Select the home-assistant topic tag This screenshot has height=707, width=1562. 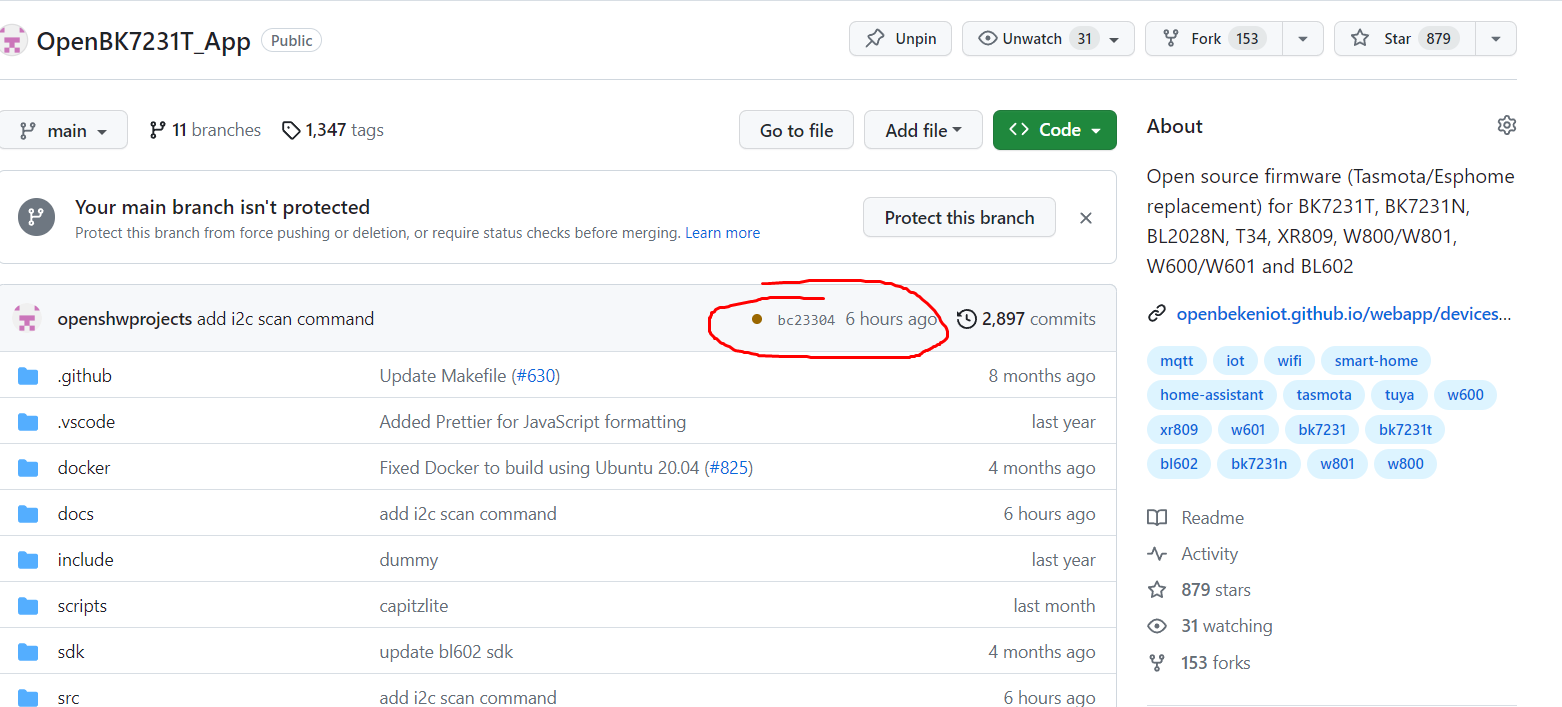point(1212,395)
